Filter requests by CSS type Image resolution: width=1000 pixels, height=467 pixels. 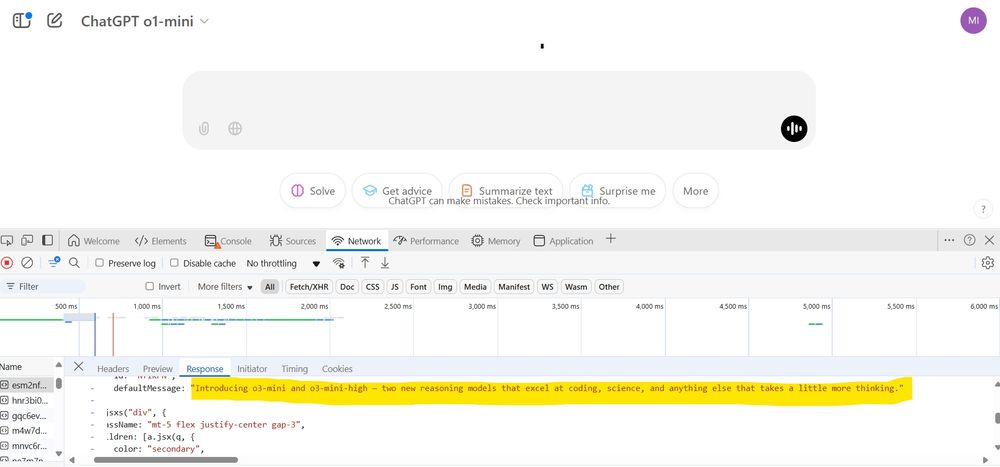[372, 286]
